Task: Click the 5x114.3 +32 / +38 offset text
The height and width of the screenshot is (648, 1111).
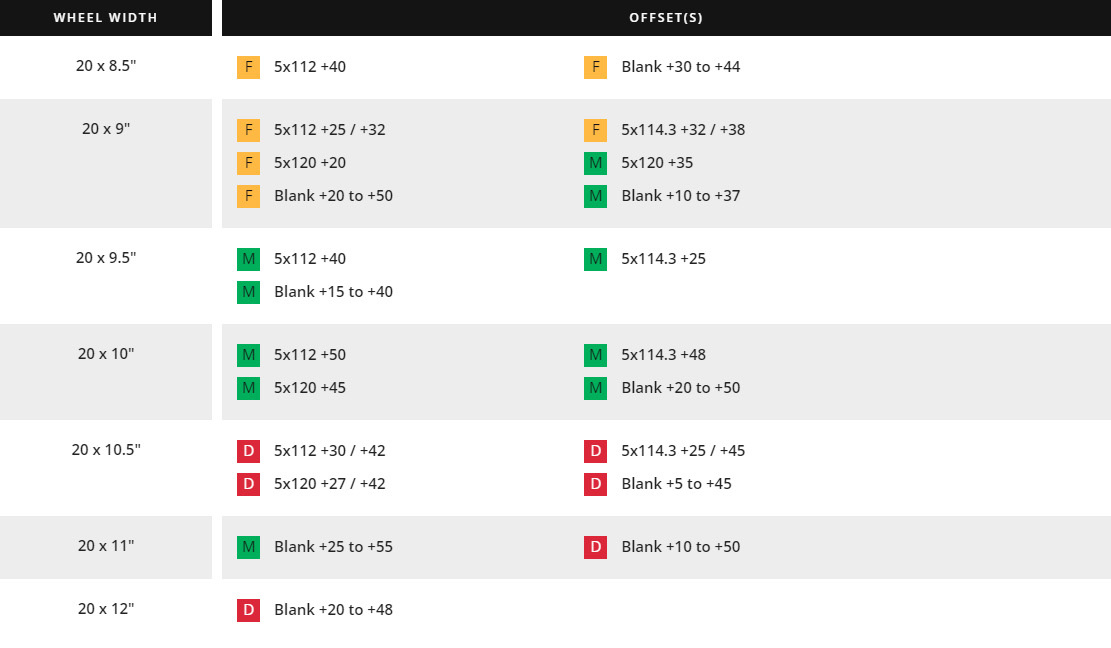Action: pyautogui.click(x=683, y=130)
